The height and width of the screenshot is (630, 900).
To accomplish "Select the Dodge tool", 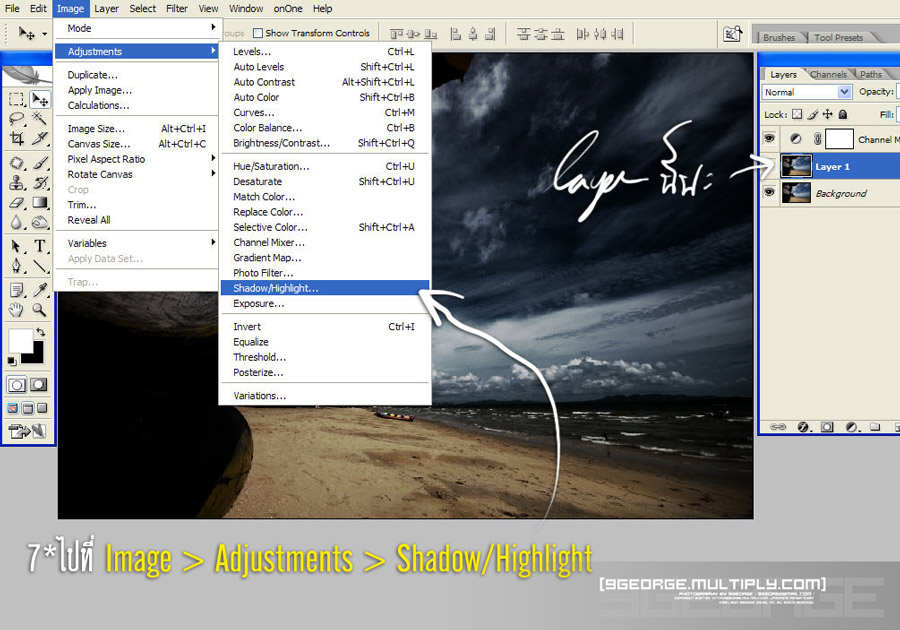I will [x=40, y=221].
